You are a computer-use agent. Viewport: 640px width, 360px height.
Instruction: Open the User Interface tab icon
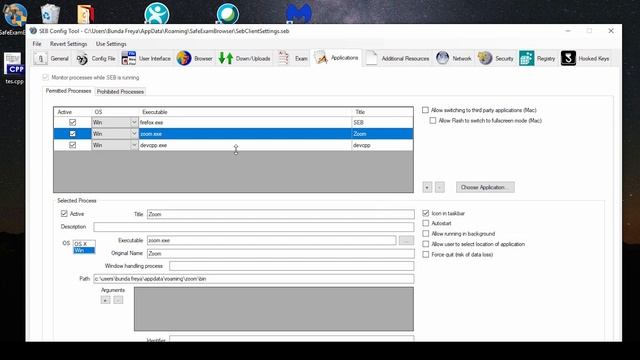pyautogui.click(x=129, y=58)
